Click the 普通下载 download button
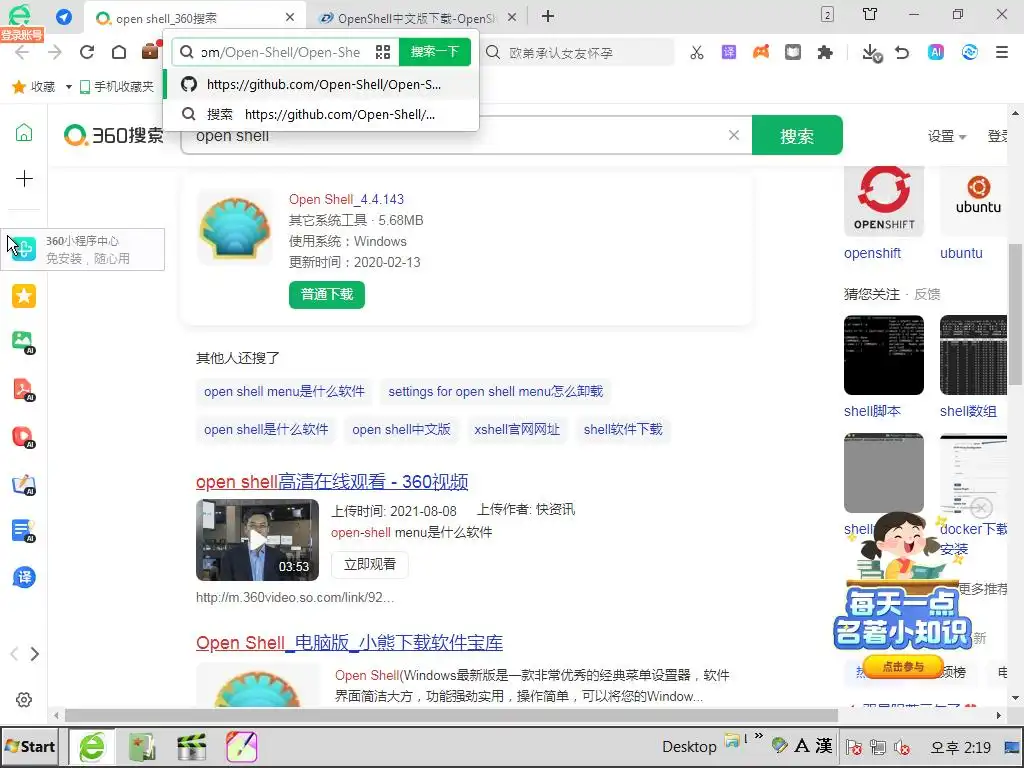The image size is (1024, 768). click(327, 295)
